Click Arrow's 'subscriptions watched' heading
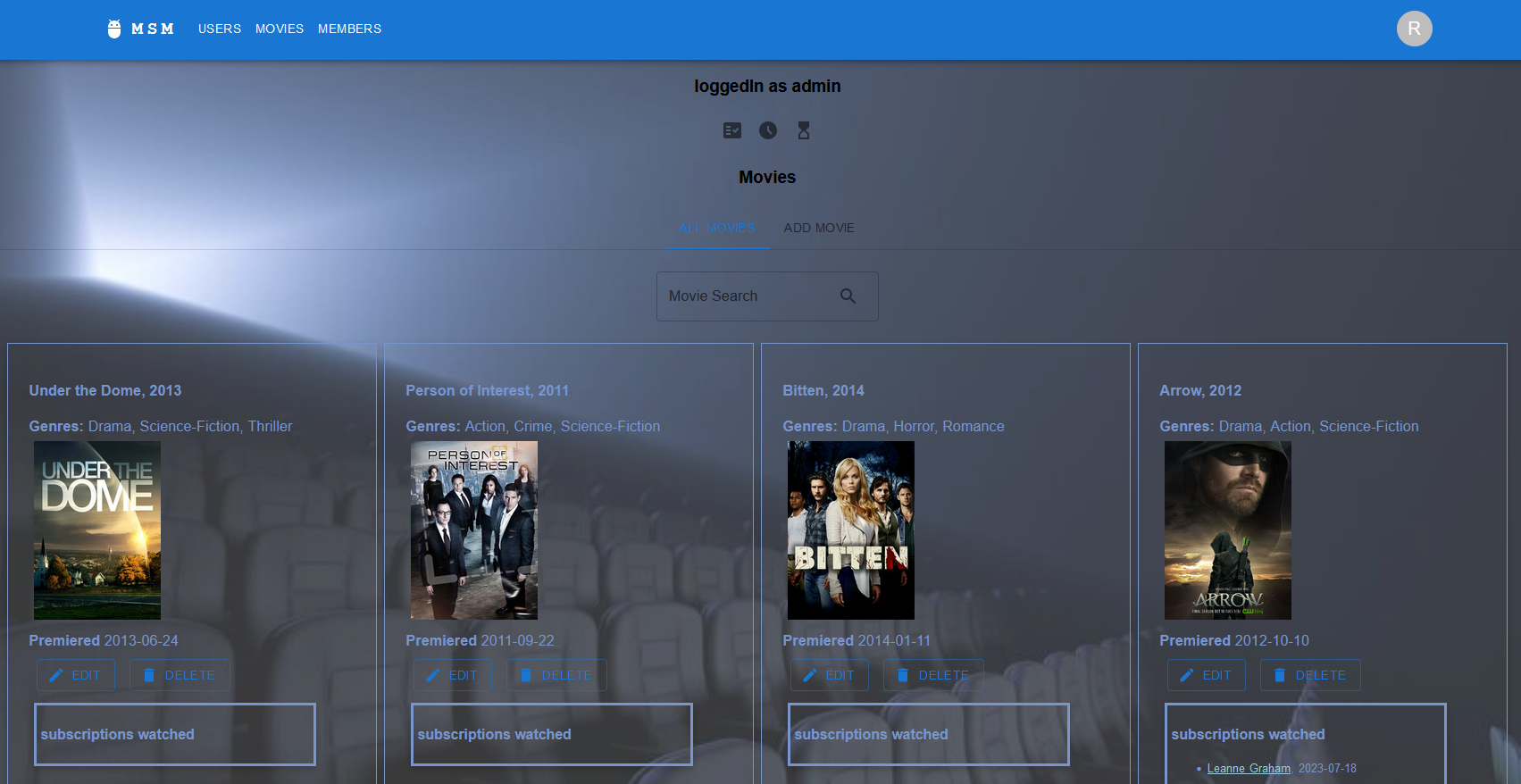 [x=1248, y=734]
